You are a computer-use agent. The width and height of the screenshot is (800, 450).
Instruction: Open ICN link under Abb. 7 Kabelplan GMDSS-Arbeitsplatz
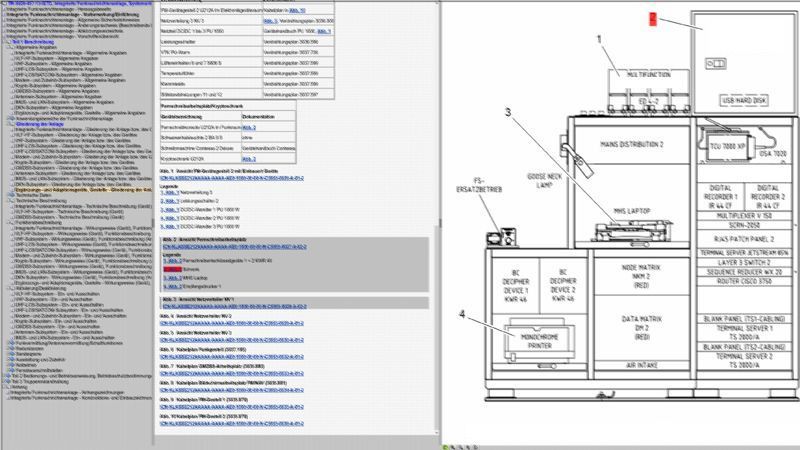pos(232,373)
